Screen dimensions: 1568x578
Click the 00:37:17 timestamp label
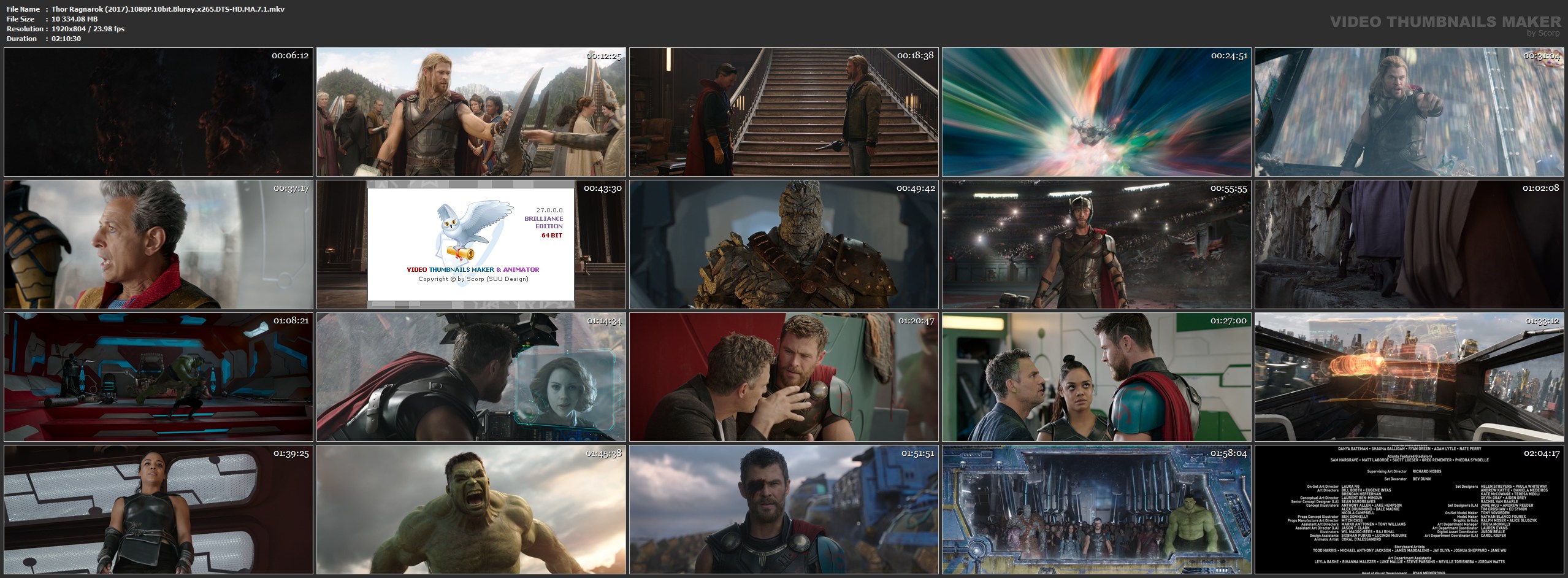[291, 188]
